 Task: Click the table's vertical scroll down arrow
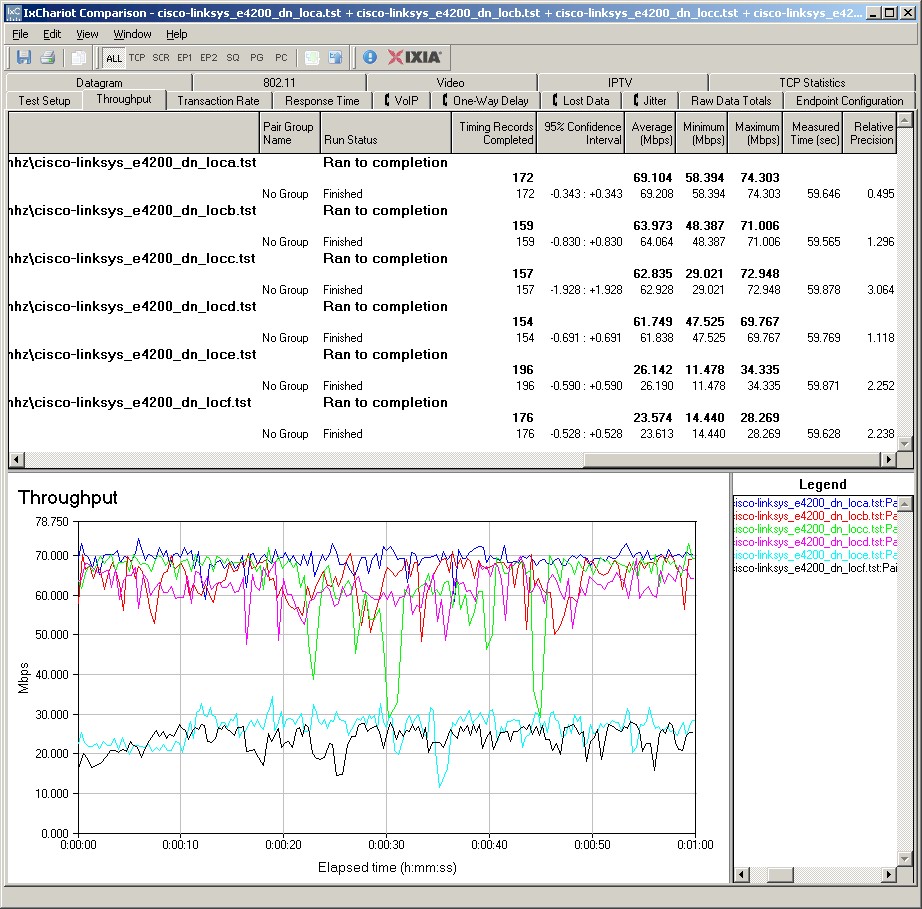tap(904, 444)
